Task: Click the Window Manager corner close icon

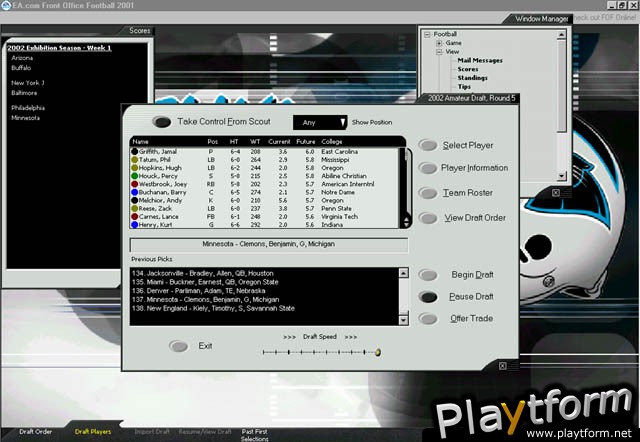Action: pos(556,193)
